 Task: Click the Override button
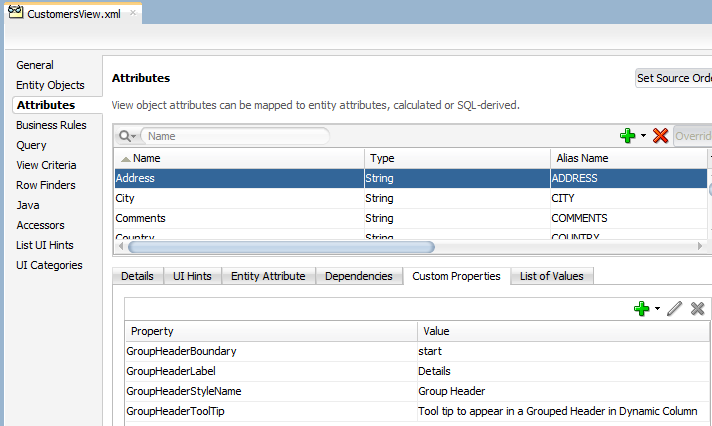pyautogui.click(x=692, y=136)
